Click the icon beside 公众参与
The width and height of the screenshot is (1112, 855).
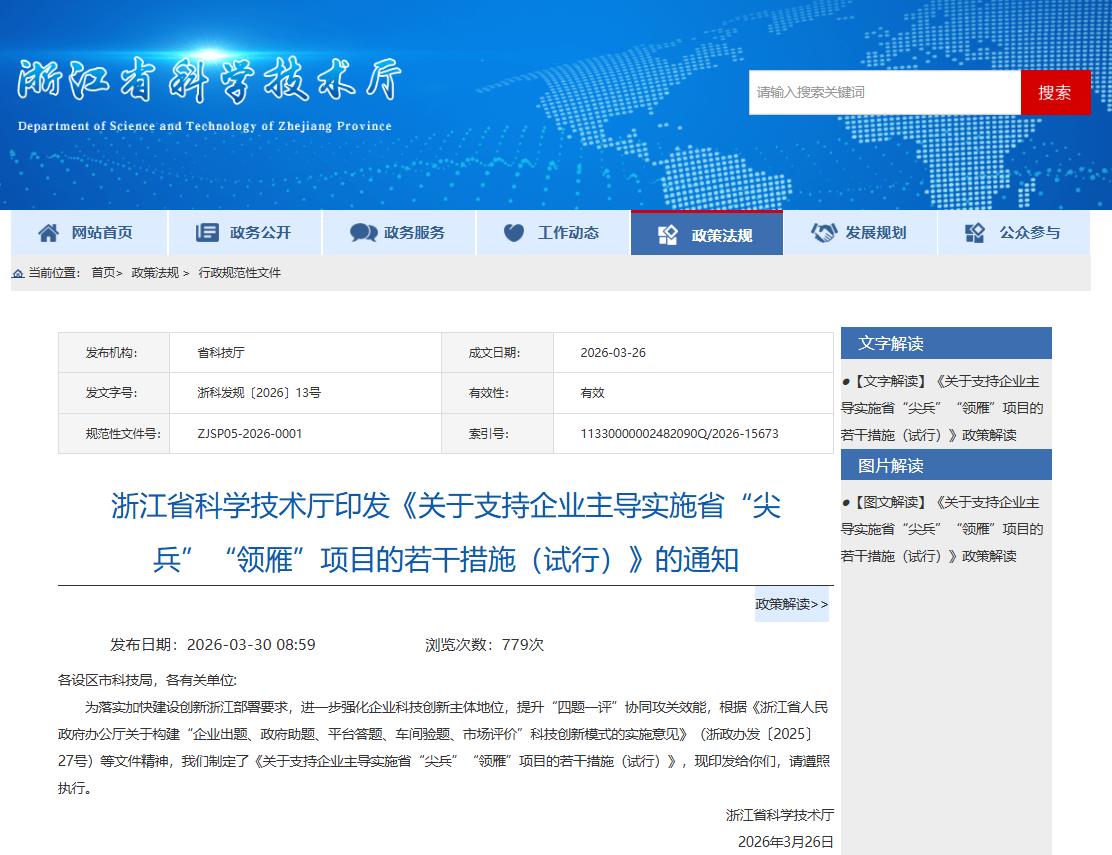click(x=975, y=233)
